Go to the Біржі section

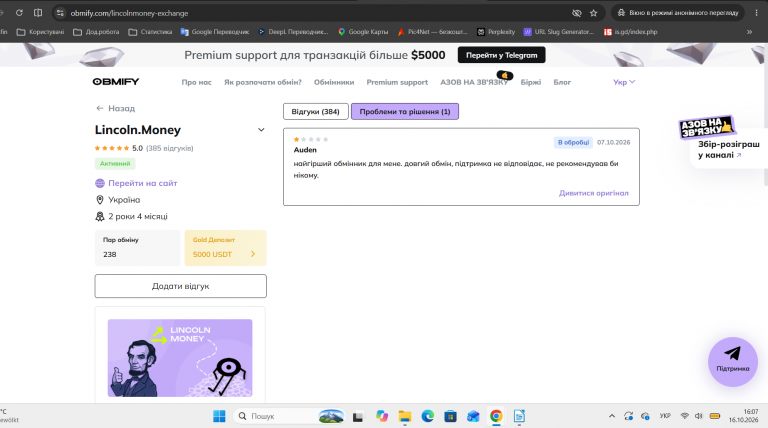(530, 82)
